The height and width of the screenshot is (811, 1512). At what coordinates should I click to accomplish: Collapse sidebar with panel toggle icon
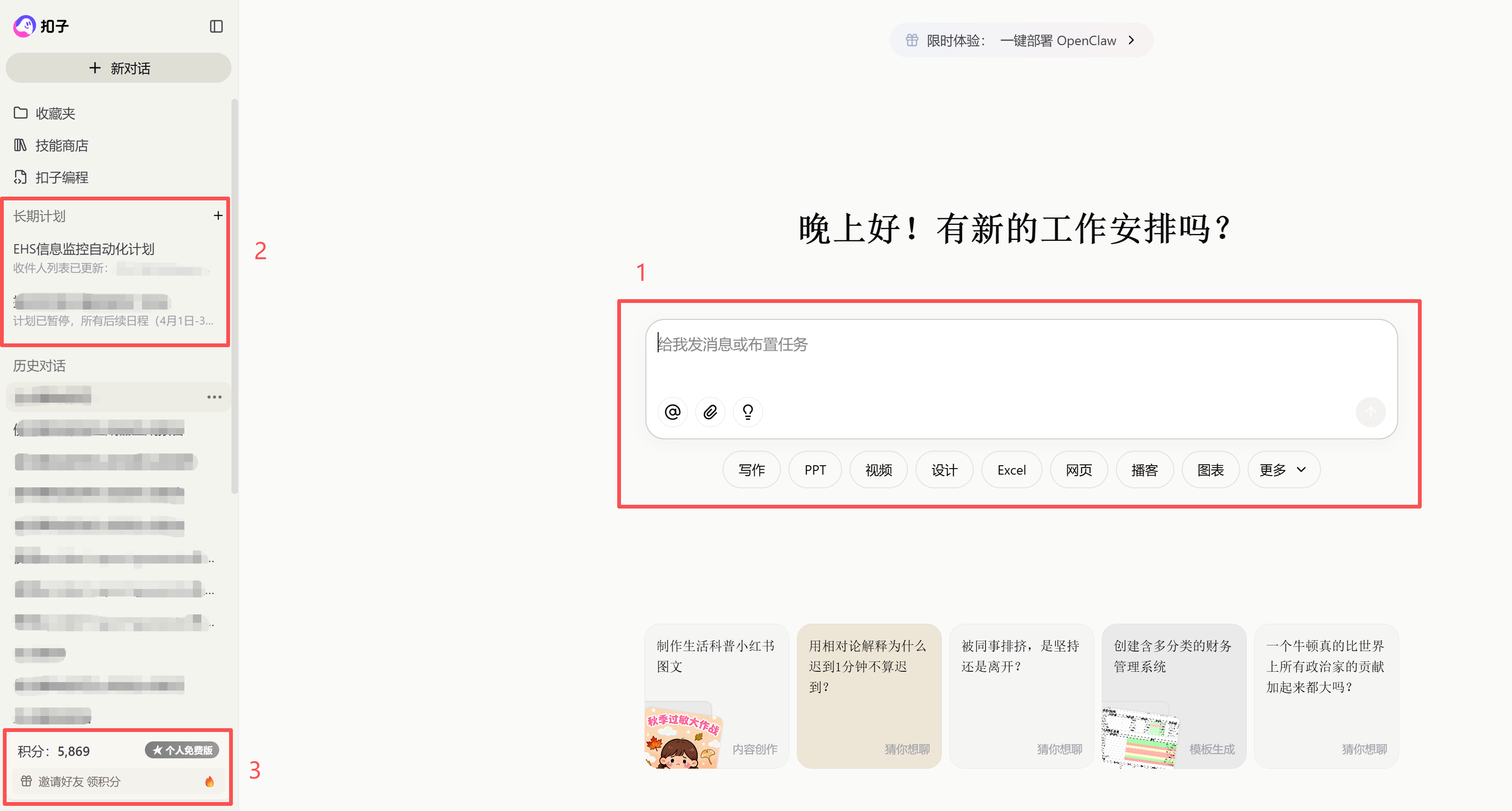tap(216, 26)
